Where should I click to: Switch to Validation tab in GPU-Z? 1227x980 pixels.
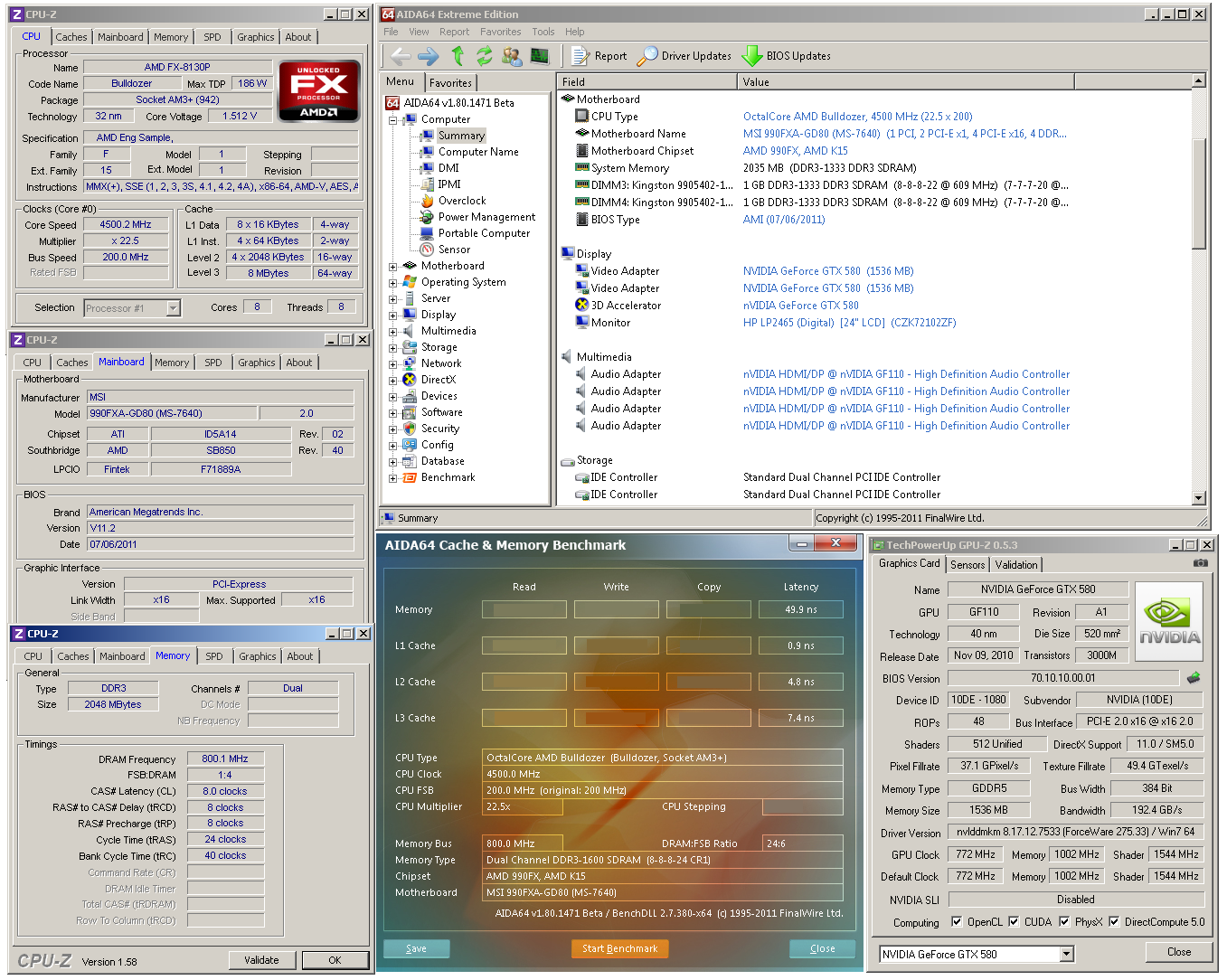pos(1016,565)
